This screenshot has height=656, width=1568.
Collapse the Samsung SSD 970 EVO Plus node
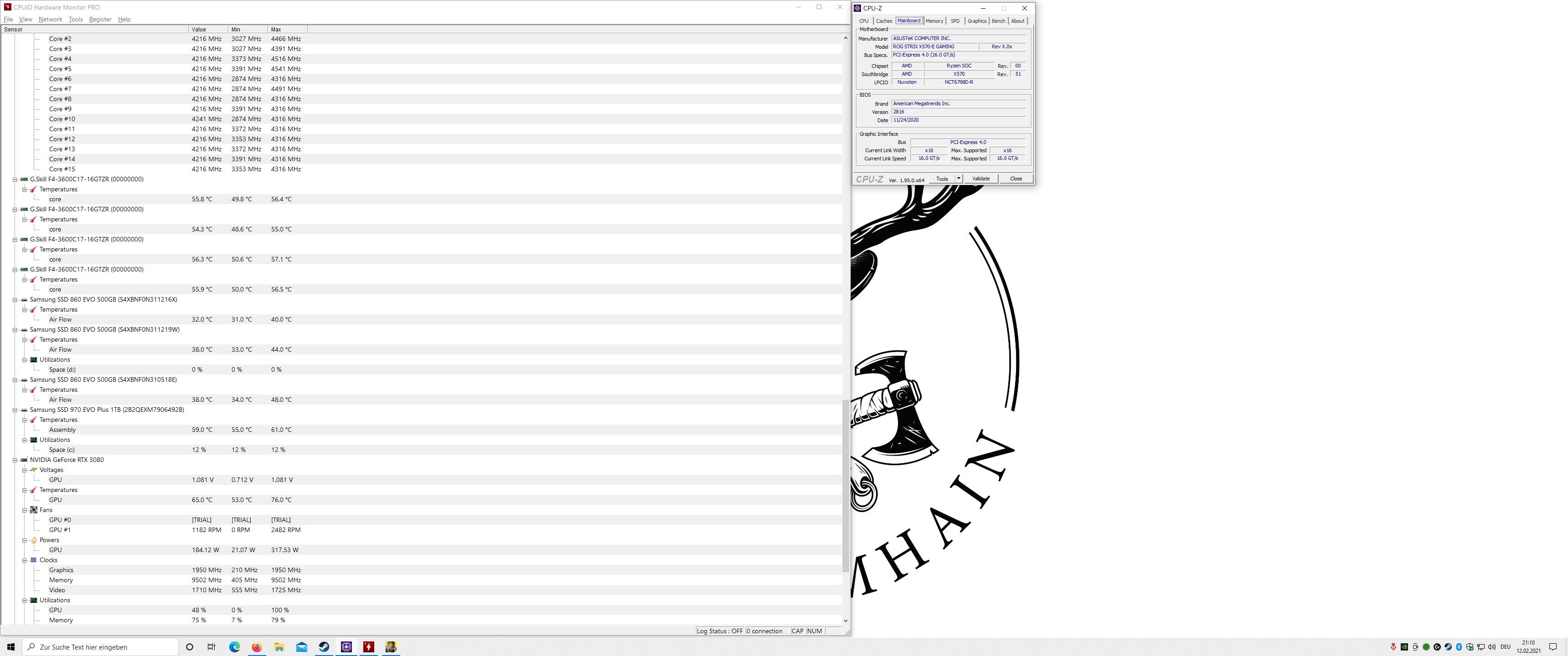coord(15,410)
